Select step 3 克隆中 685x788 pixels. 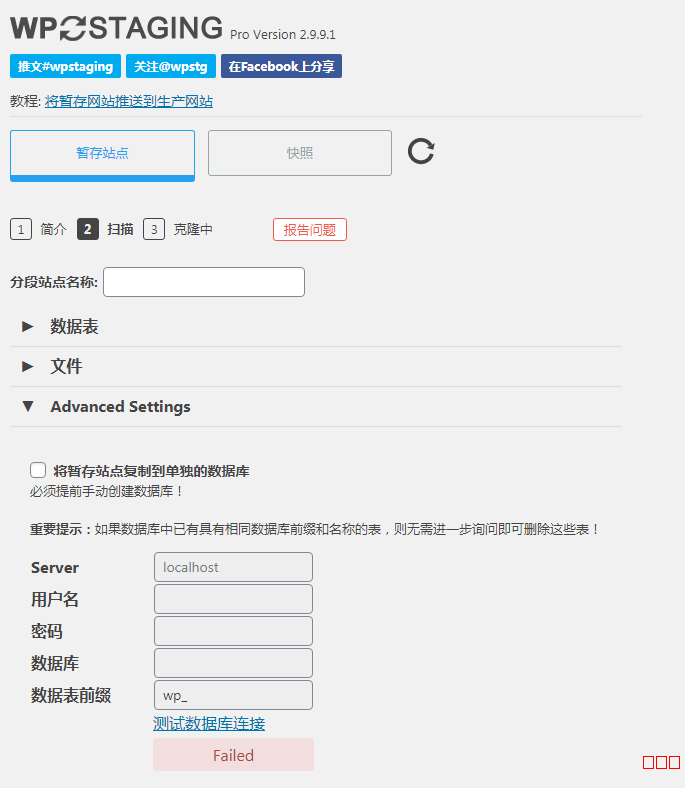pyautogui.click(x=178, y=229)
